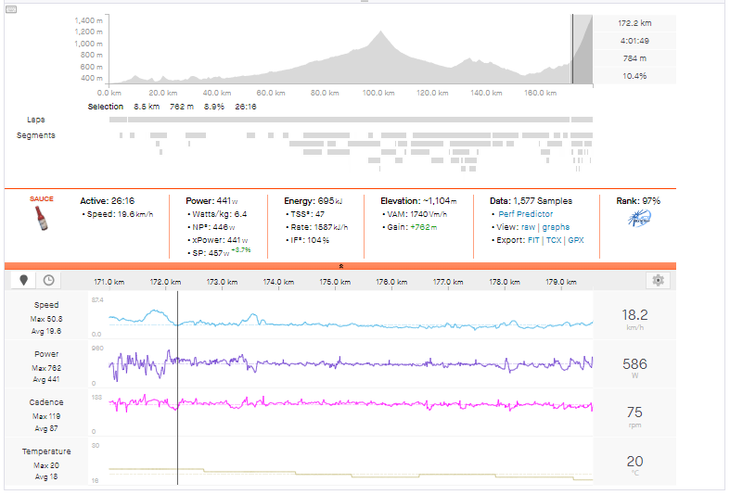
Task: Export activity as GPX file
Action: pos(576,240)
